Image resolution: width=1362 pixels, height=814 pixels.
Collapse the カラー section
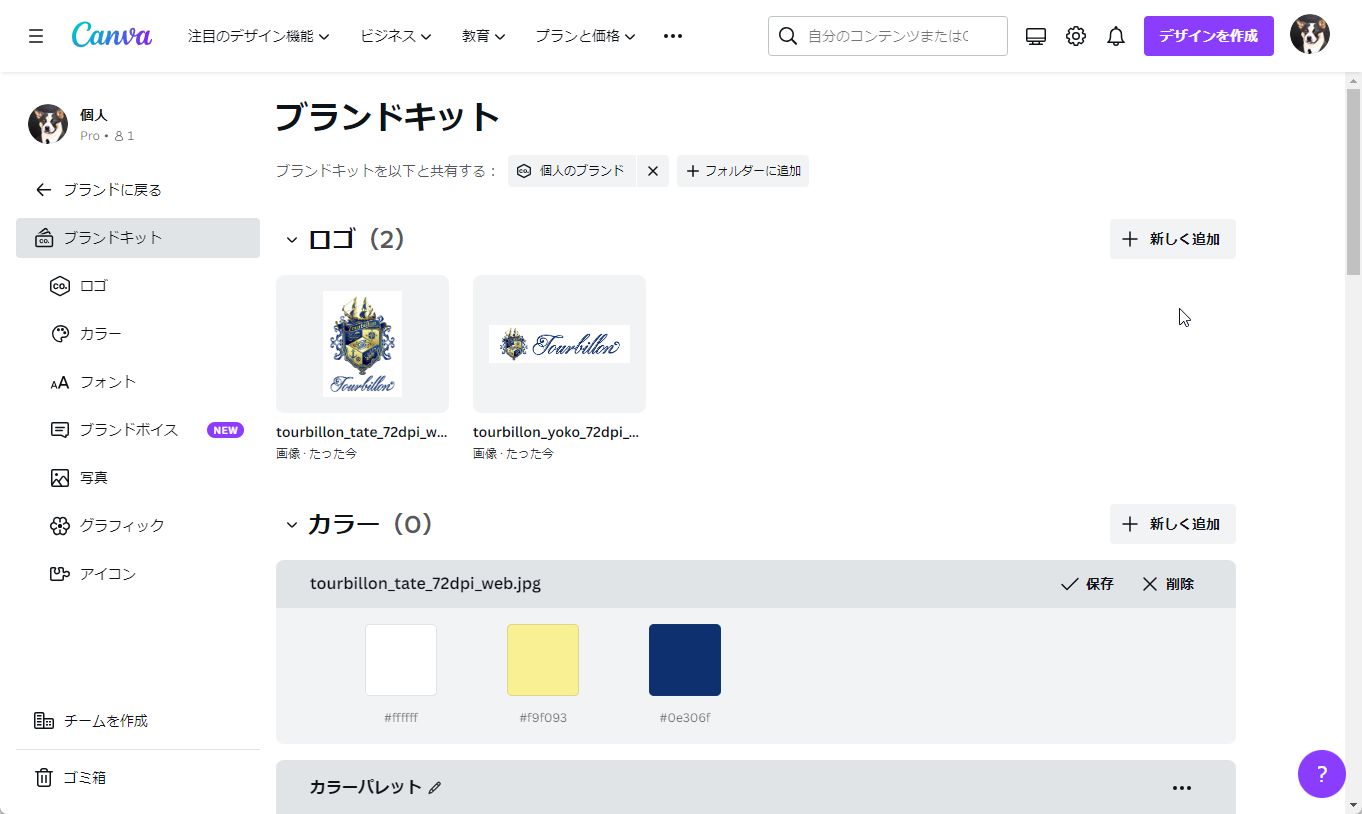click(x=292, y=524)
